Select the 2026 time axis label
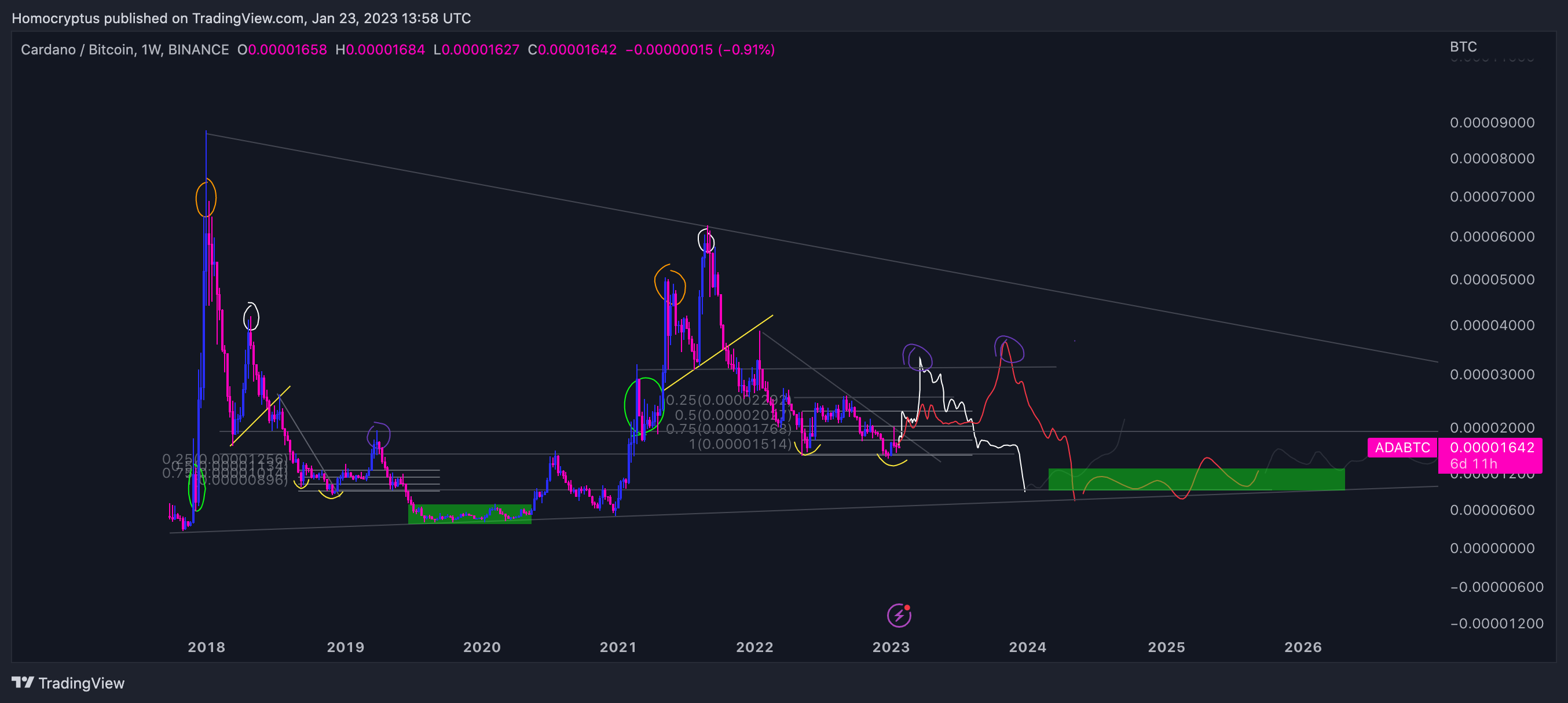The width and height of the screenshot is (1568, 703). pyautogui.click(x=1303, y=647)
